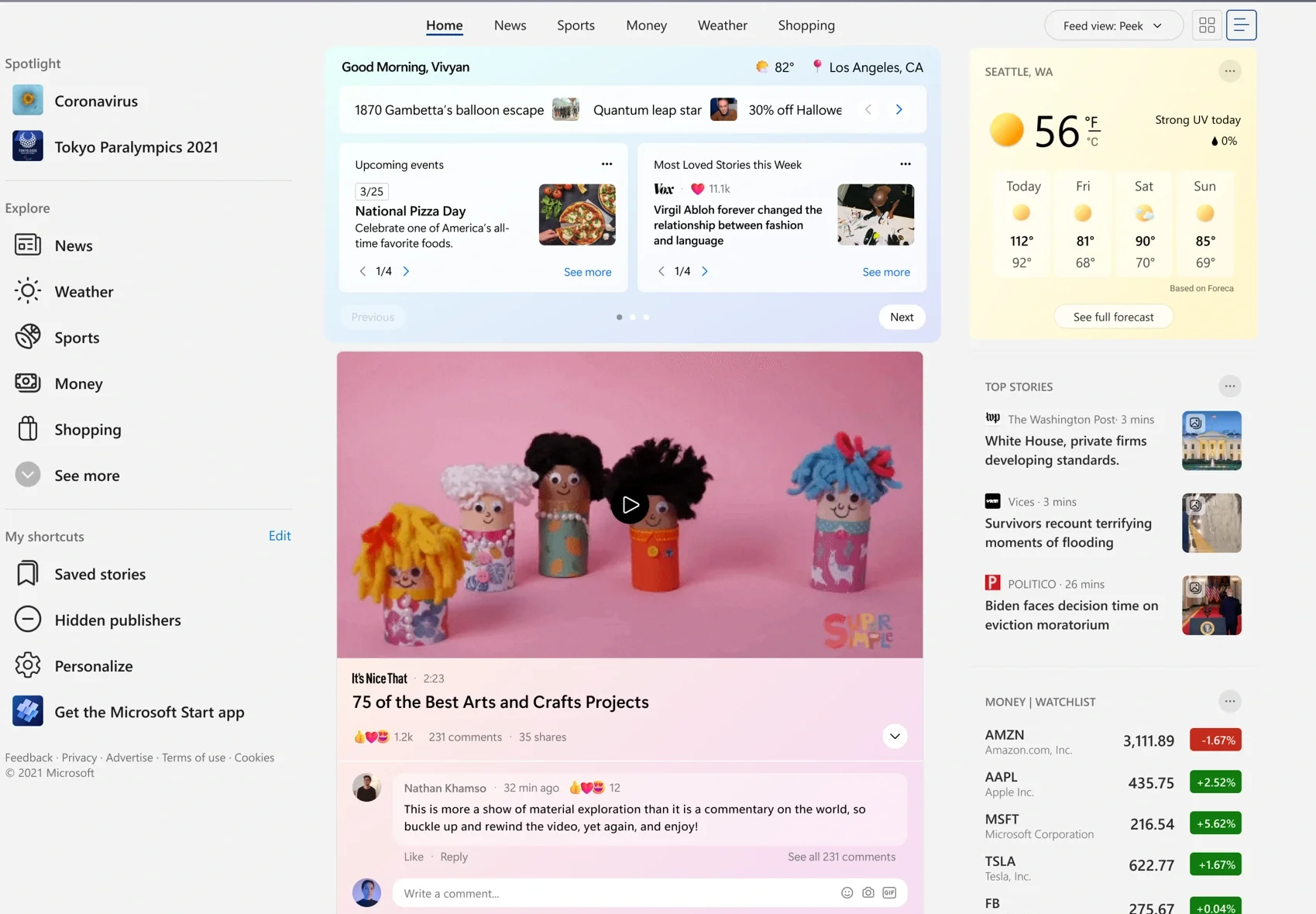Open the Money tab in top navigation
Viewport: 1316px width, 914px height.
(x=646, y=26)
